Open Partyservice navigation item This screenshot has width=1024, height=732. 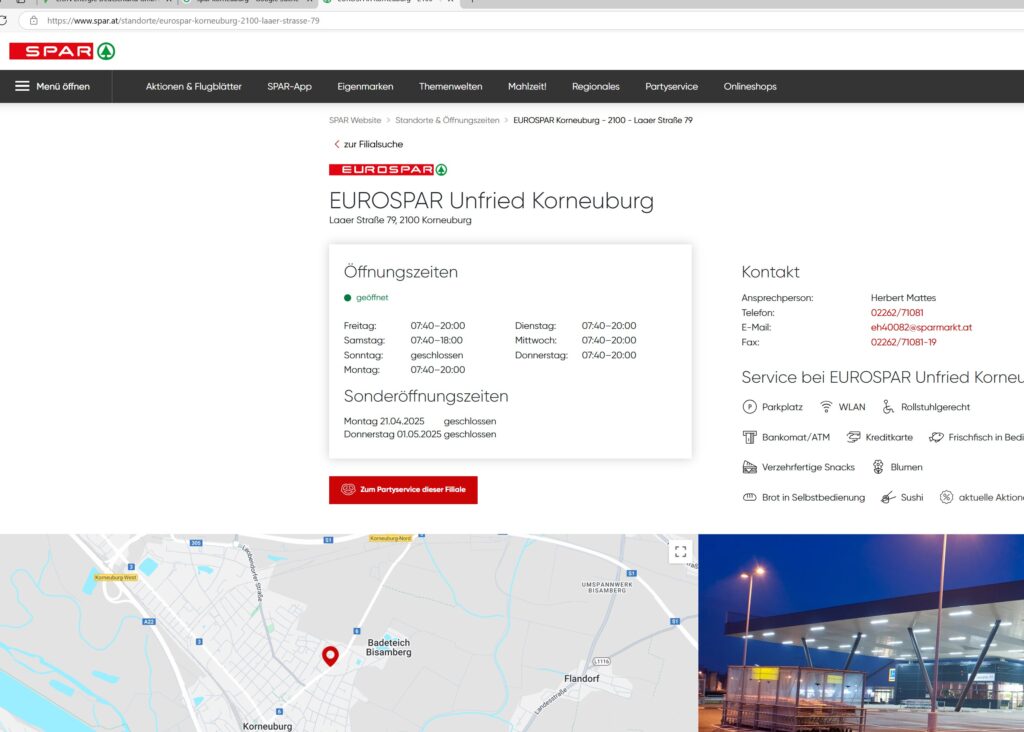pyautogui.click(x=671, y=86)
